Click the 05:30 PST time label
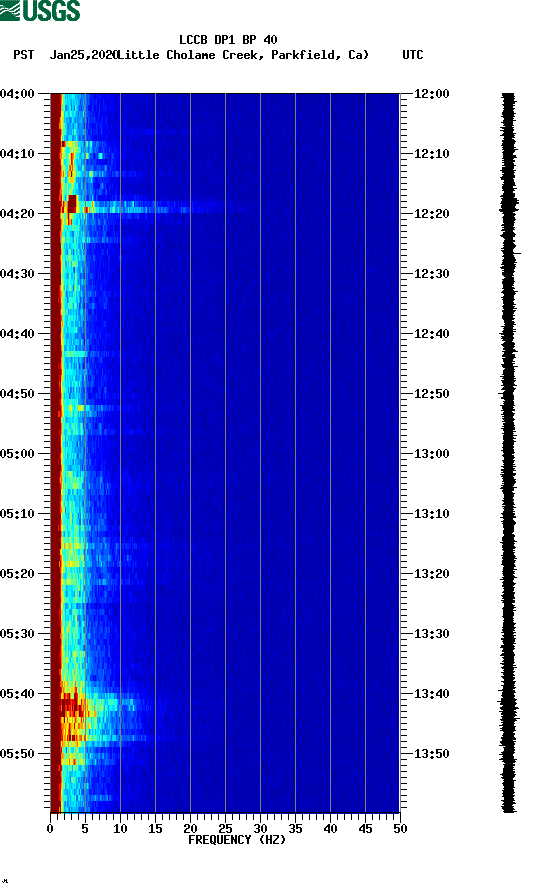Screen dimensions: 552x892 [x=18, y=634]
